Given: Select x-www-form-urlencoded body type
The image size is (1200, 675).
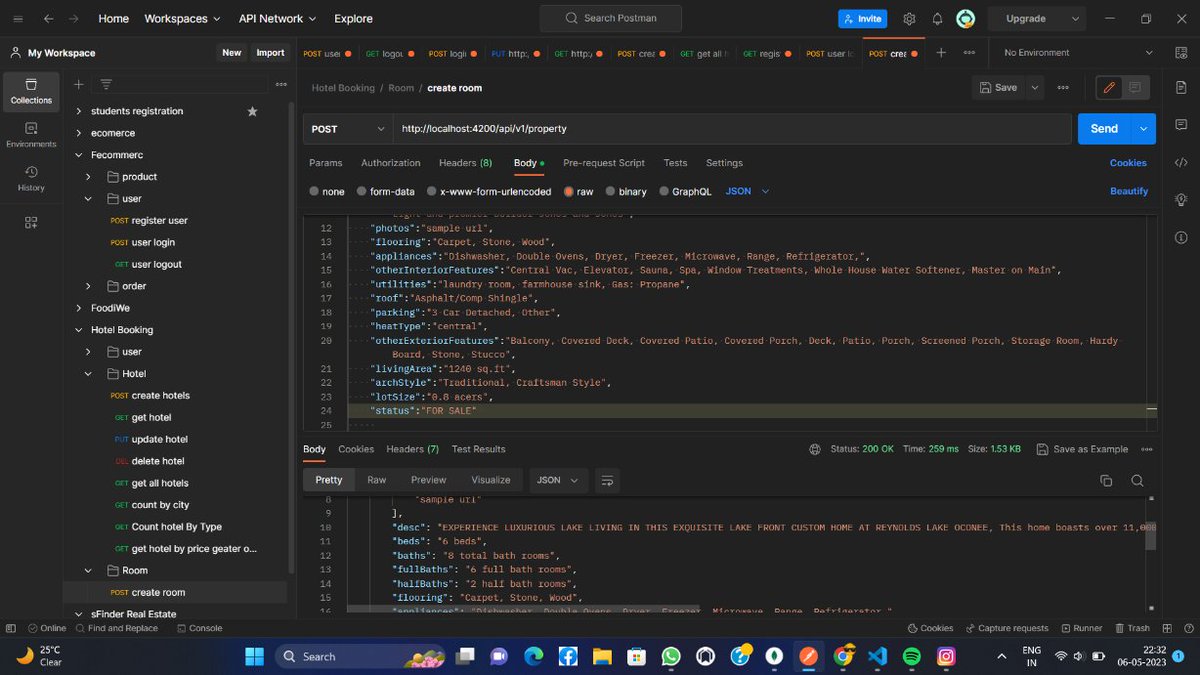Looking at the screenshot, I should [x=488, y=191].
